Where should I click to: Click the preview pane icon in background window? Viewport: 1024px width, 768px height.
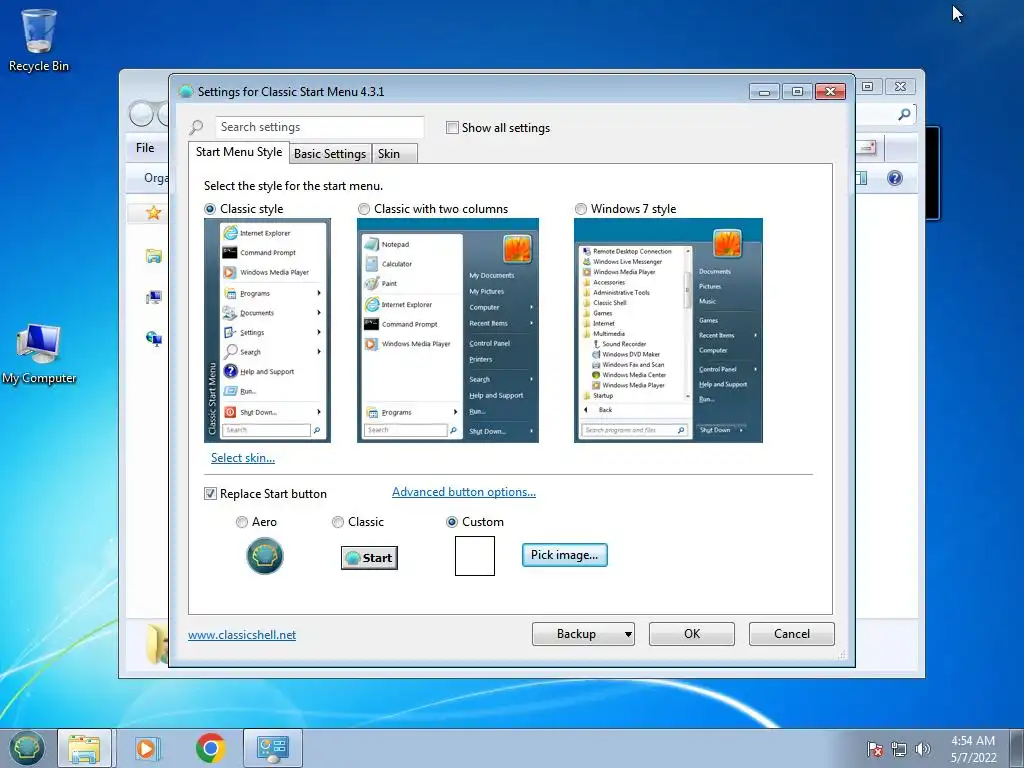point(862,178)
